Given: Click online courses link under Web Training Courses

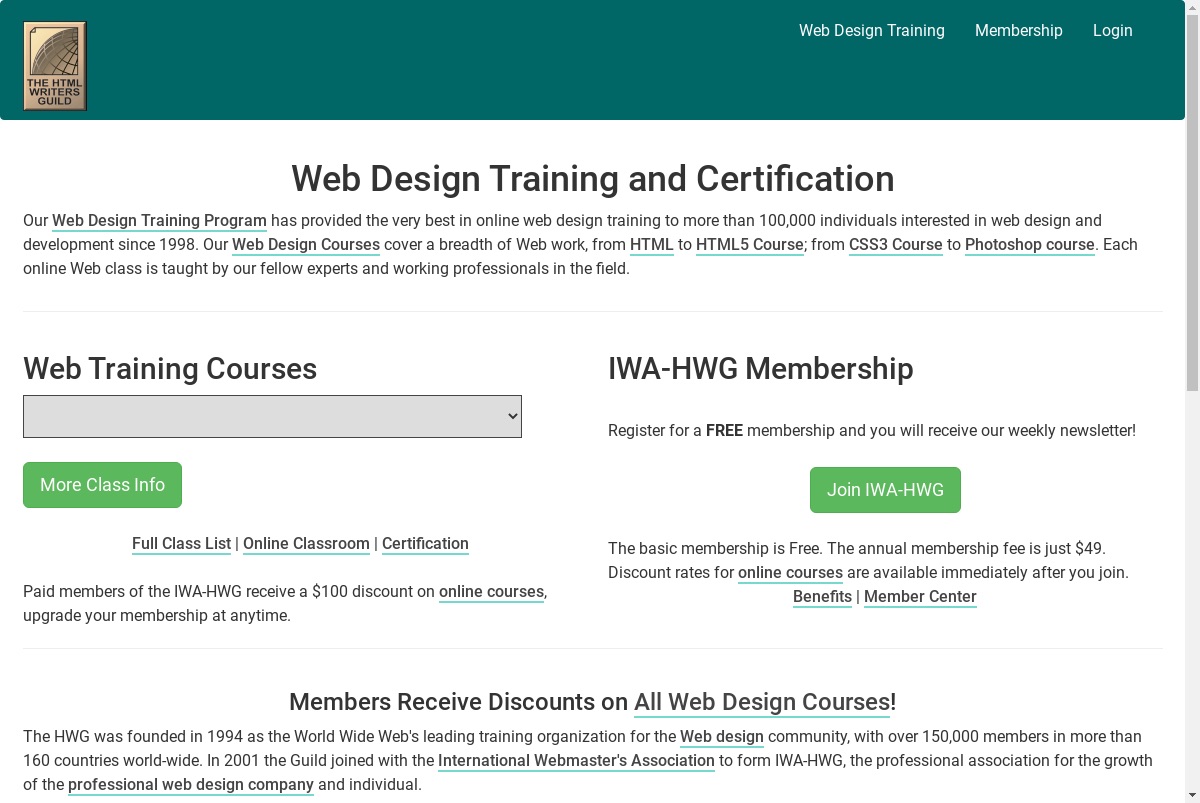Looking at the screenshot, I should pos(491,591).
